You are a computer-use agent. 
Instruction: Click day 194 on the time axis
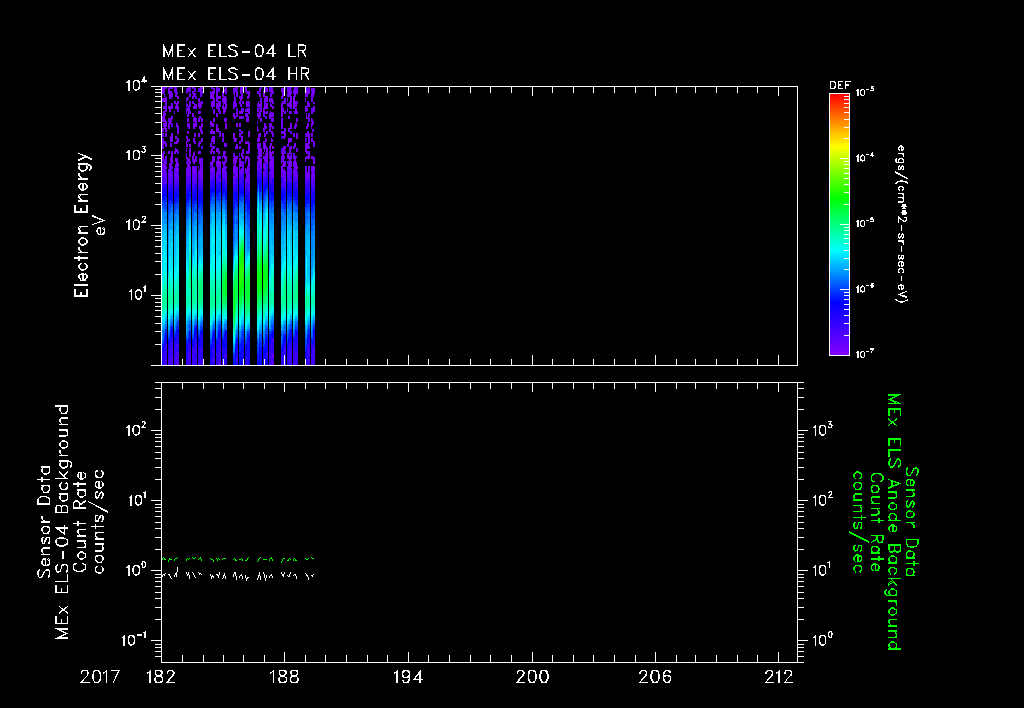pyautogui.click(x=409, y=677)
